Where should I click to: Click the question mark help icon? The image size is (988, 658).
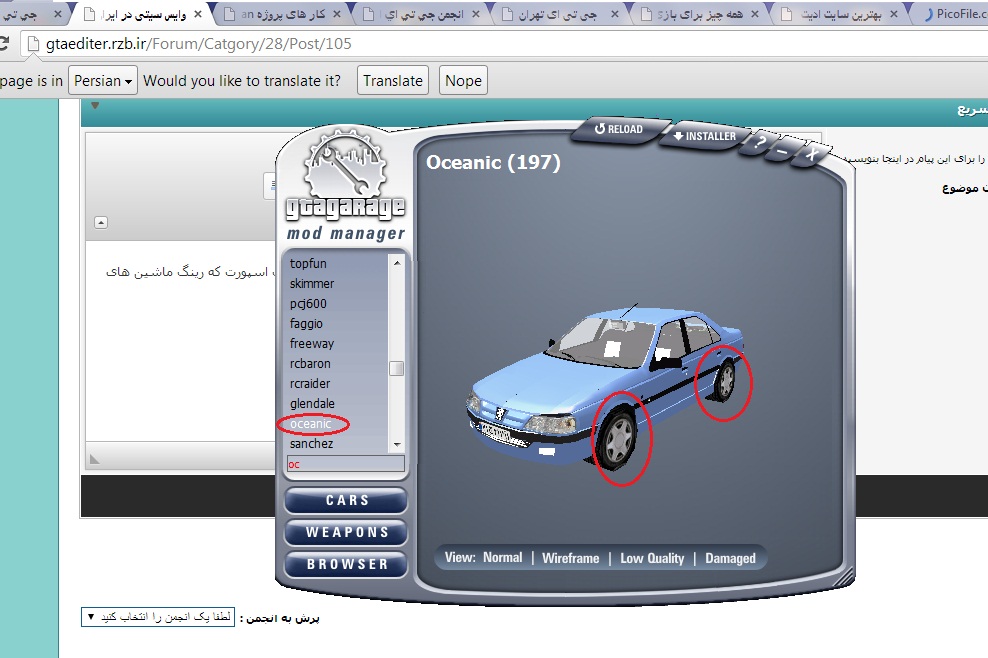click(x=761, y=142)
